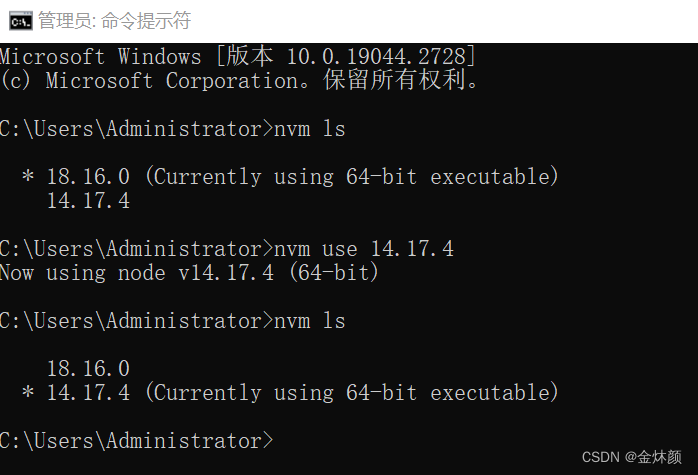Click the active 14.17.4 version entry
Viewport: 698px width, 475px height.
88,393
